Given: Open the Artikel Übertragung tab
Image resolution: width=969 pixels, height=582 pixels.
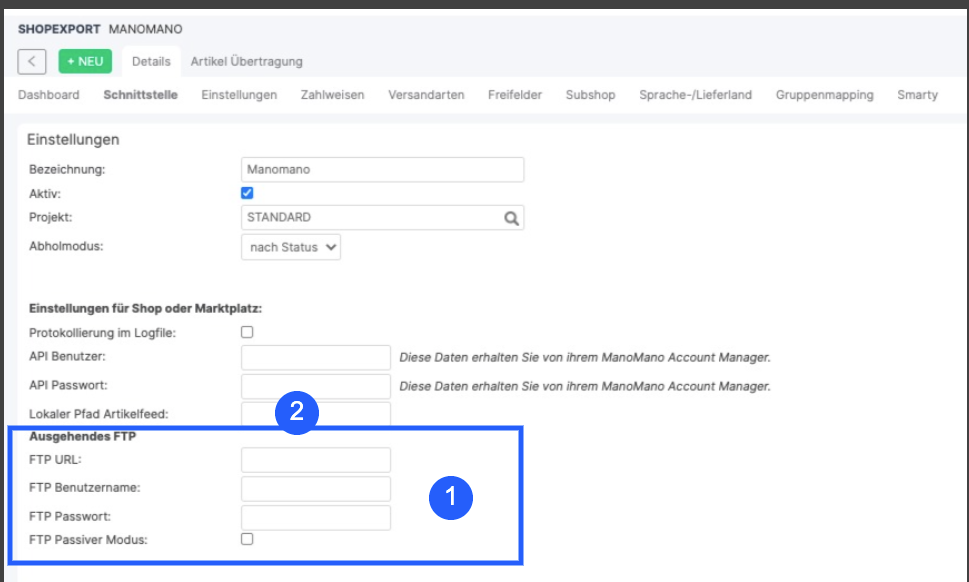Looking at the screenshot, I should click(247, 61).
